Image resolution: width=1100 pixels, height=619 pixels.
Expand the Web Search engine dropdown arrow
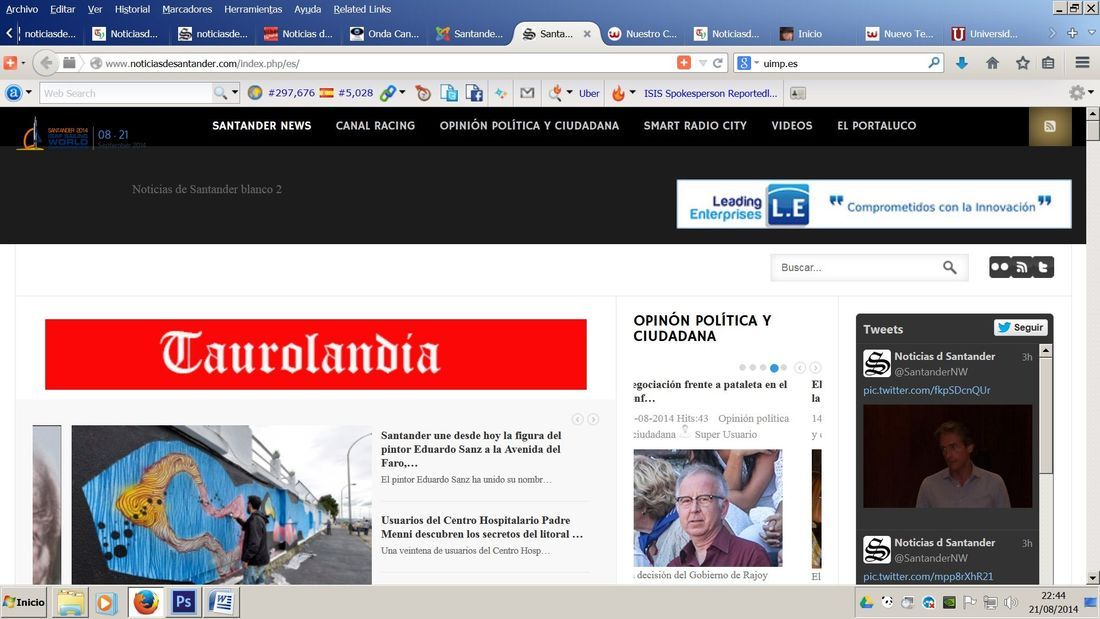pos(235,92)
